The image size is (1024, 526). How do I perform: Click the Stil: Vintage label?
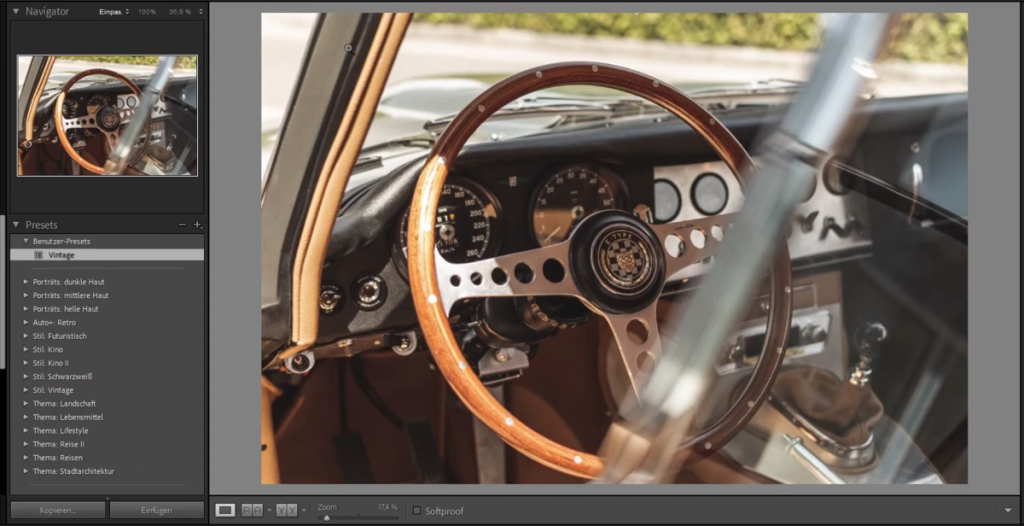53,390
